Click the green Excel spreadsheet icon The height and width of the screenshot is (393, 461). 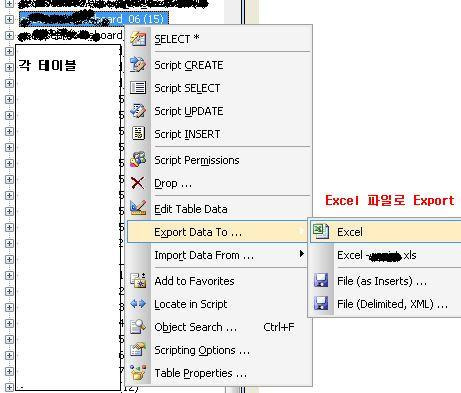[321, 231]
